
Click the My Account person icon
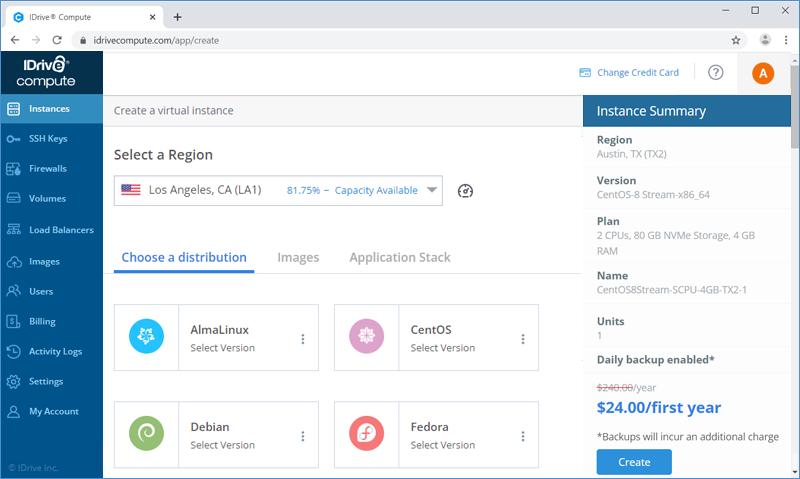pos(14,412)
